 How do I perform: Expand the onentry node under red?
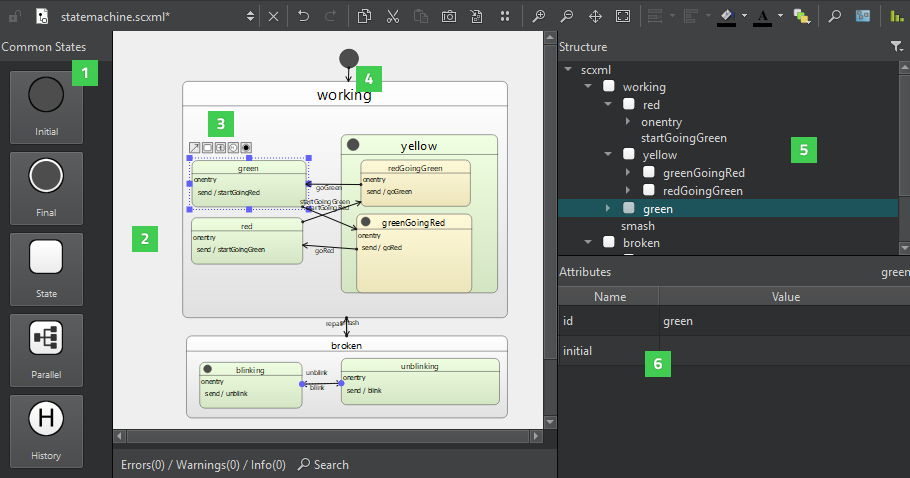(628, 121)
